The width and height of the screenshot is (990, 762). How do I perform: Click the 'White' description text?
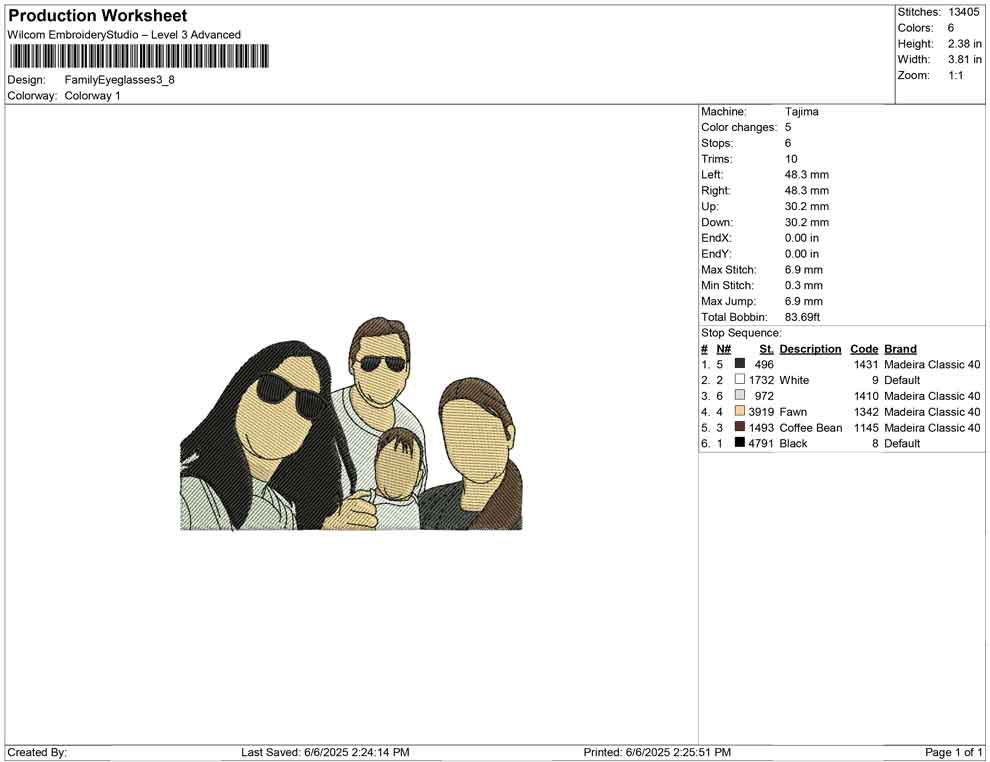794,380
